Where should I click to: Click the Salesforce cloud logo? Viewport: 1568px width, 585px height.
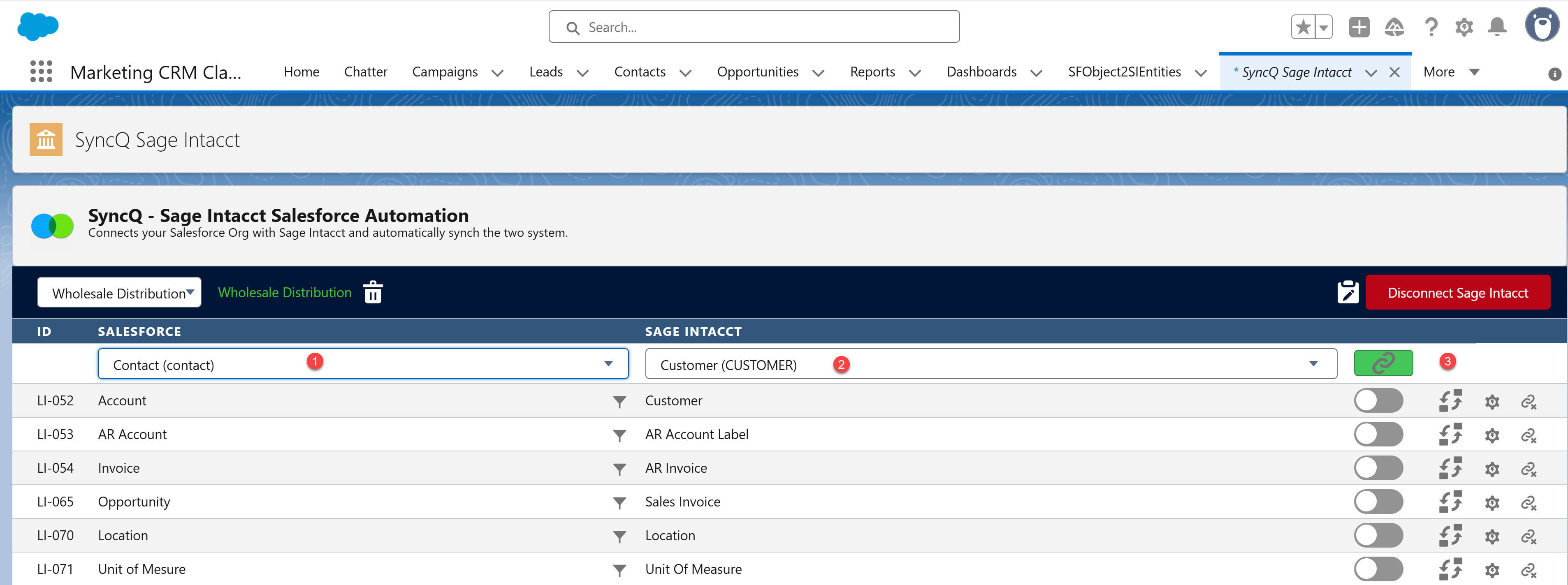tap(38, 27)
